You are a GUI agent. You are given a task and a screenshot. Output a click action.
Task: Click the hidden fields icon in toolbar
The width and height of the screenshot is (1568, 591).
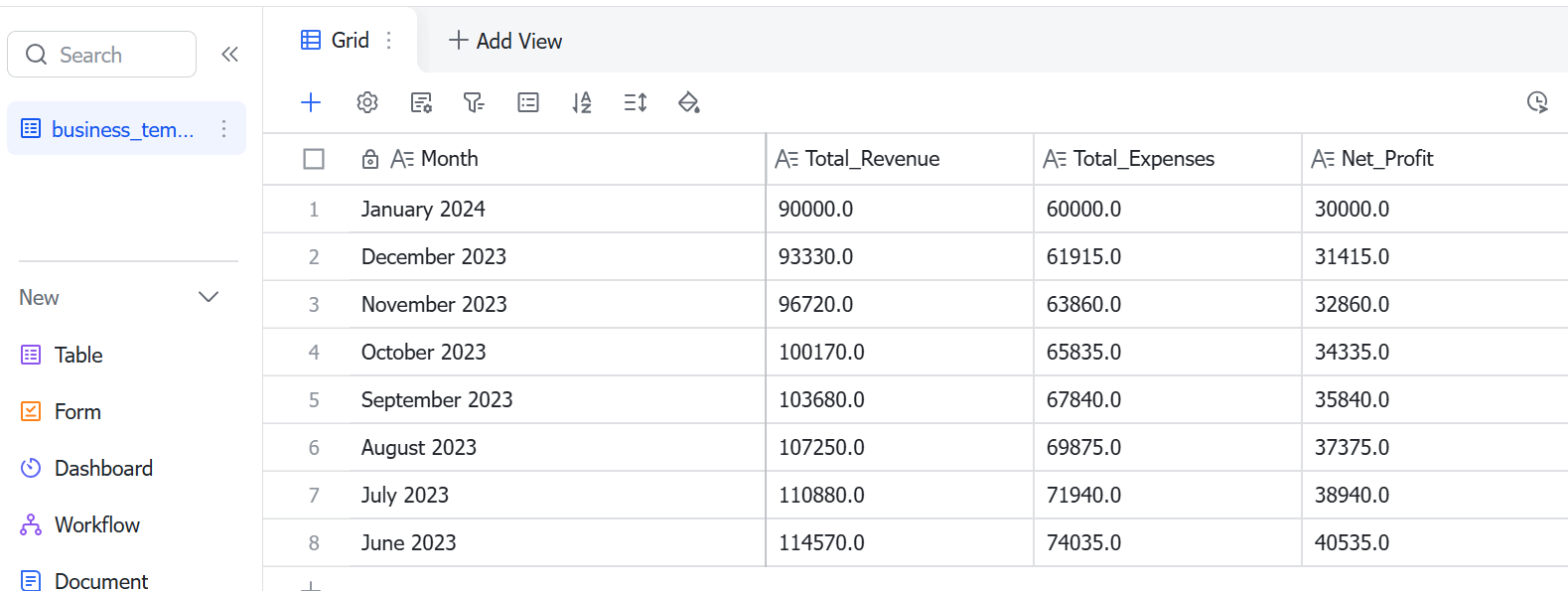click(421, 102)
